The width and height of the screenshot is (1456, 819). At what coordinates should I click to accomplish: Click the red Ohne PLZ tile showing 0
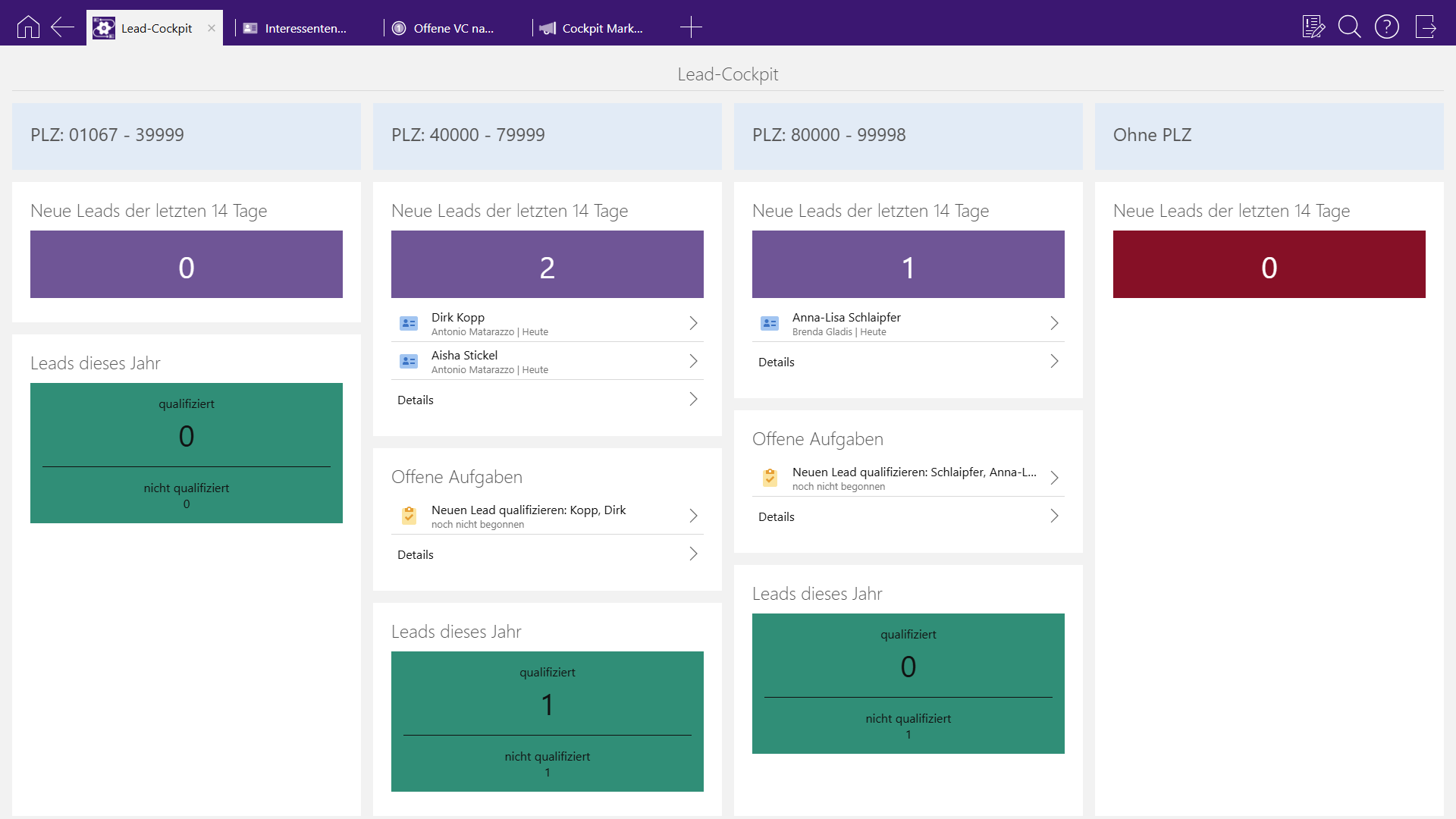pos(1269,265)
